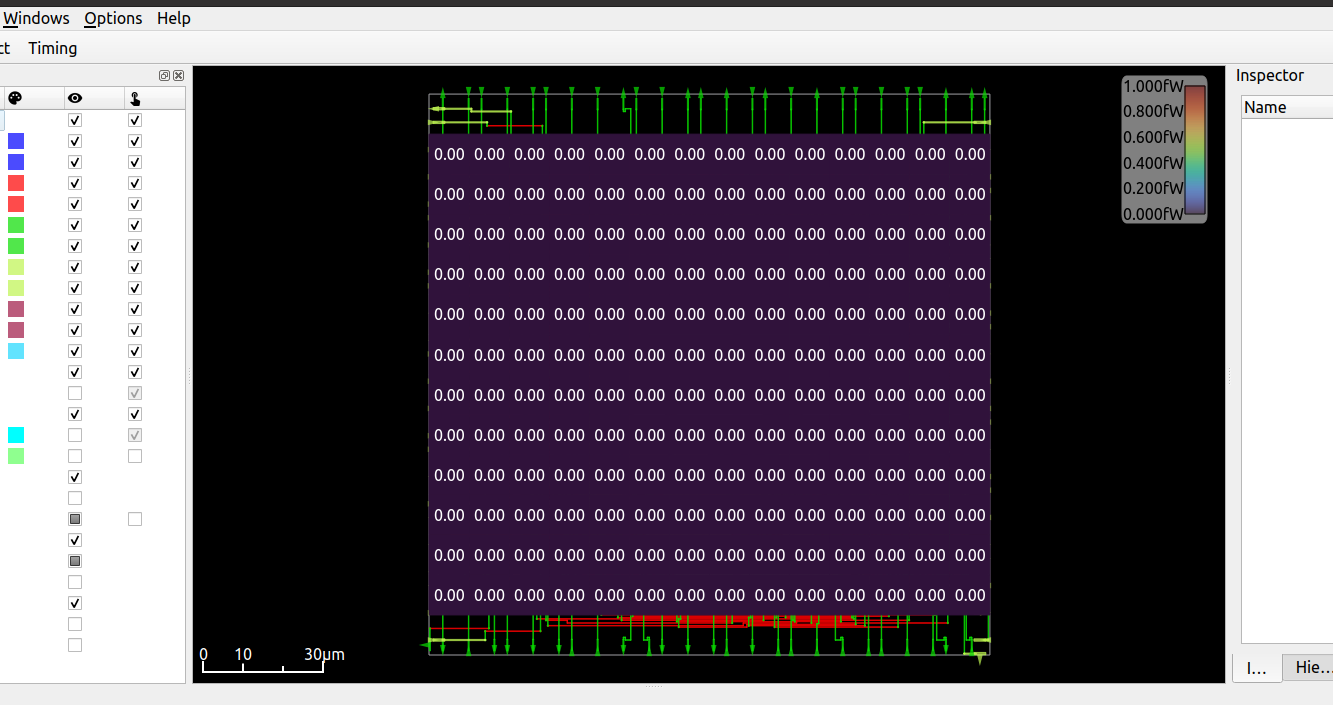1333x705 pixels.
Task: Open the Help menu
Action: 173,18
